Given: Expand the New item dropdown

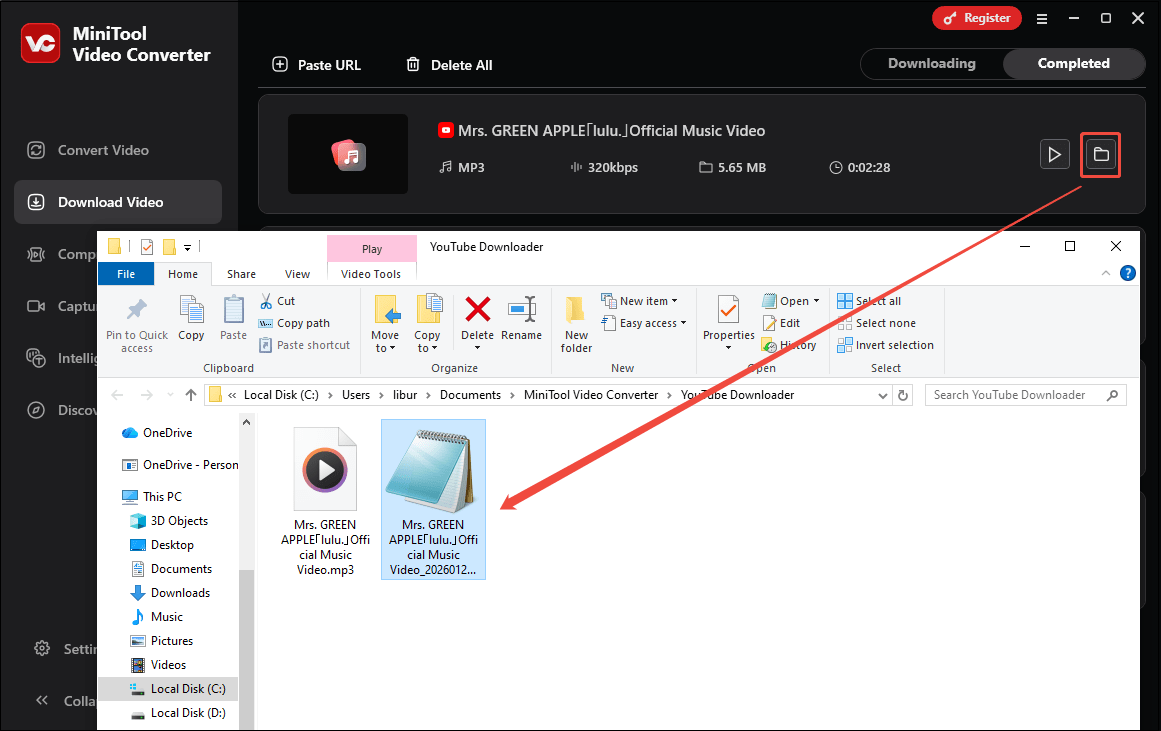Looking at the screenshot, I should click(675, 300).
